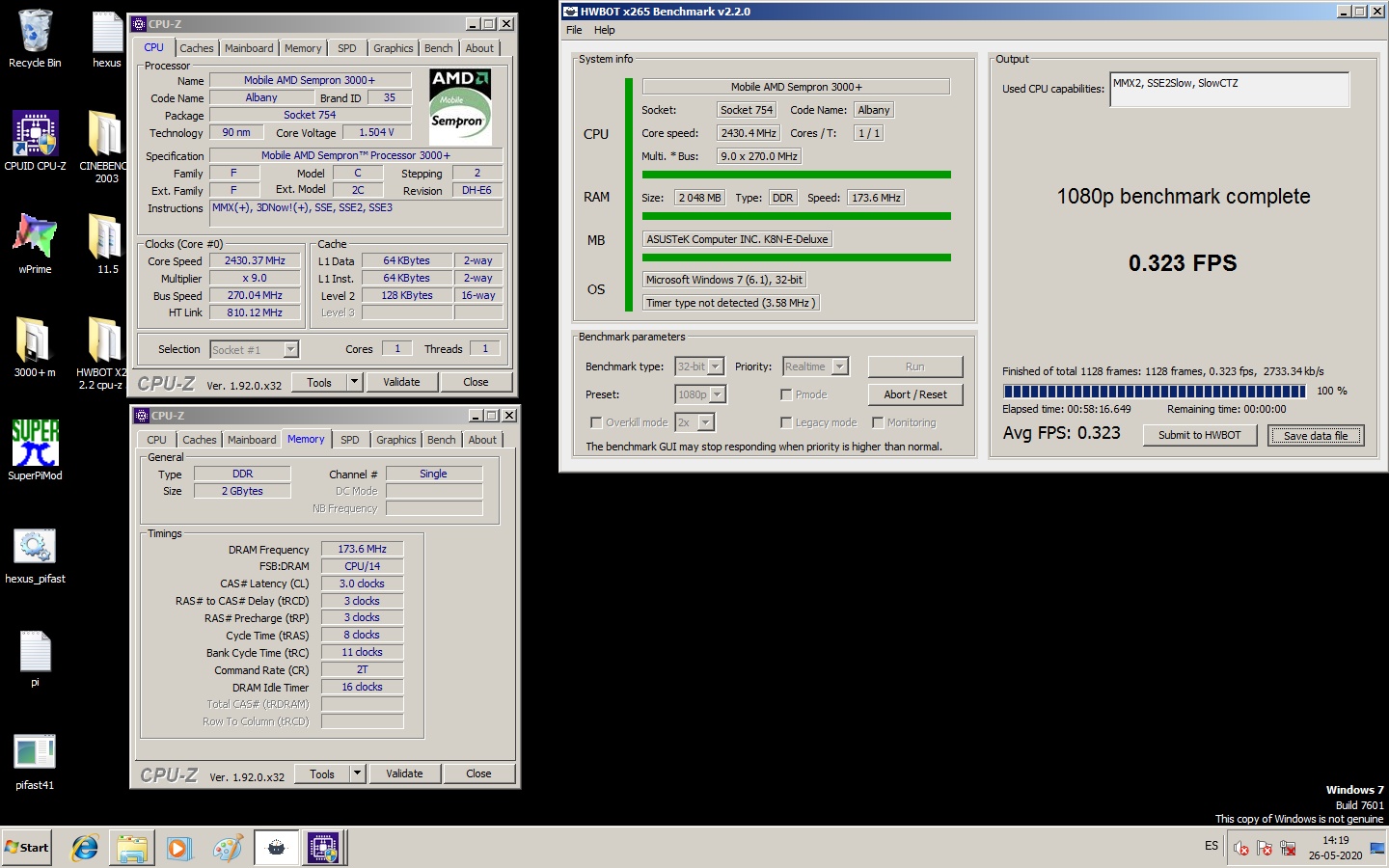The image size is (1389, 868).
Task: Open the HWBOT X265 2.2 cpu-z folder
Action: (x=102, y=353)
